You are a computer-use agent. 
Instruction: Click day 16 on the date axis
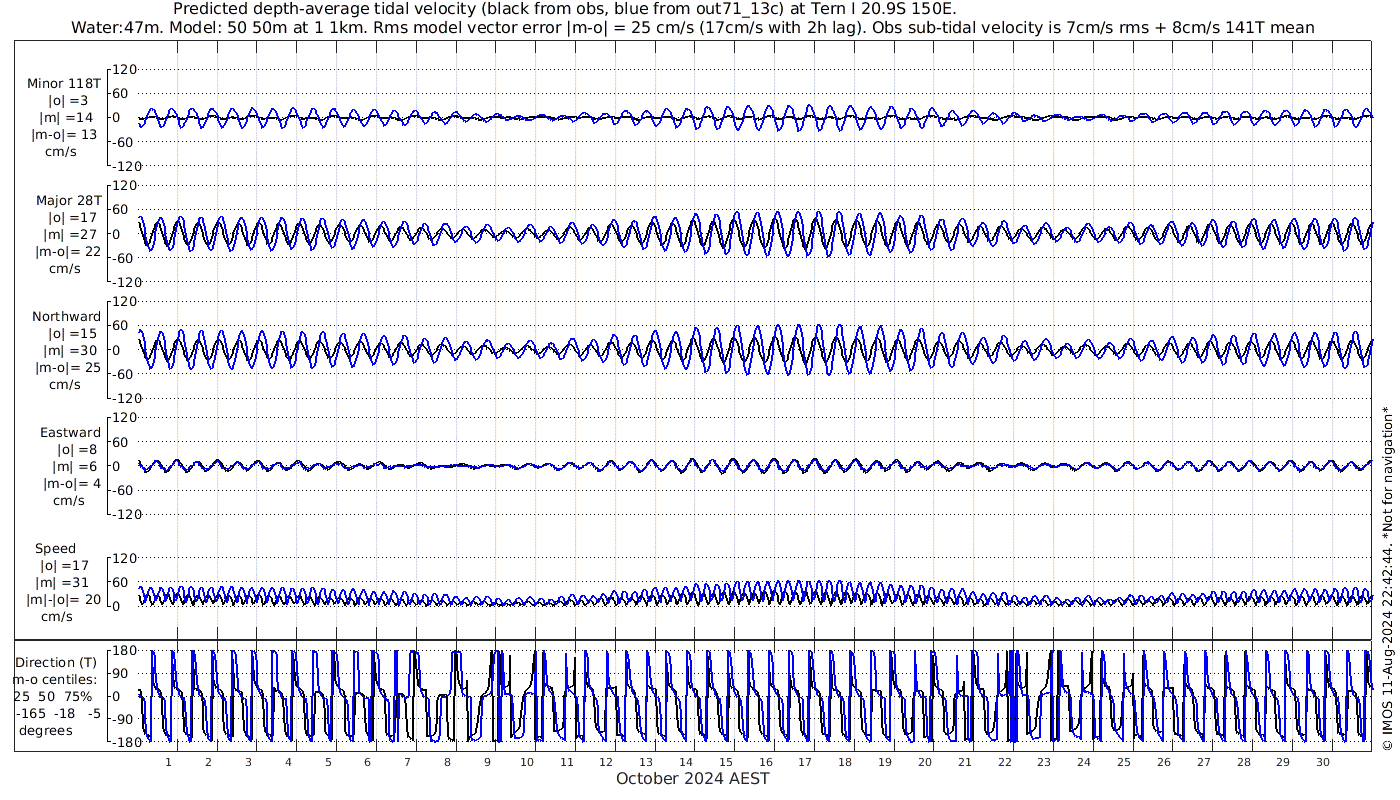765,762
